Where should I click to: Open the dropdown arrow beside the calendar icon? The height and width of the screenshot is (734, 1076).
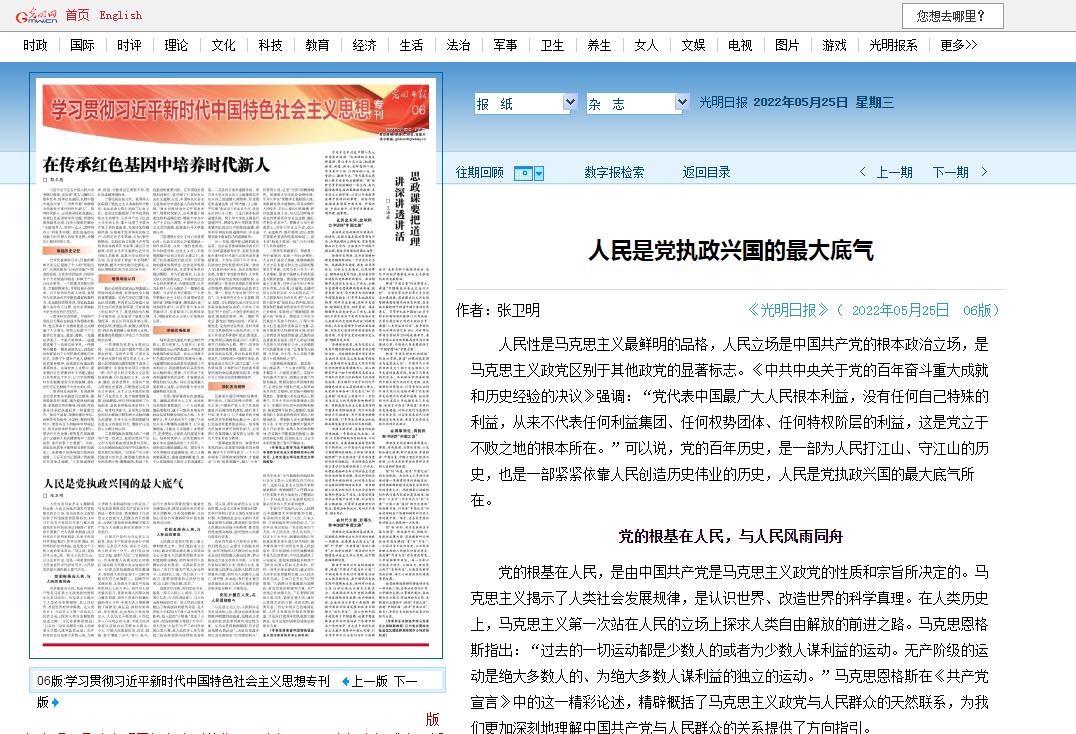539,173
